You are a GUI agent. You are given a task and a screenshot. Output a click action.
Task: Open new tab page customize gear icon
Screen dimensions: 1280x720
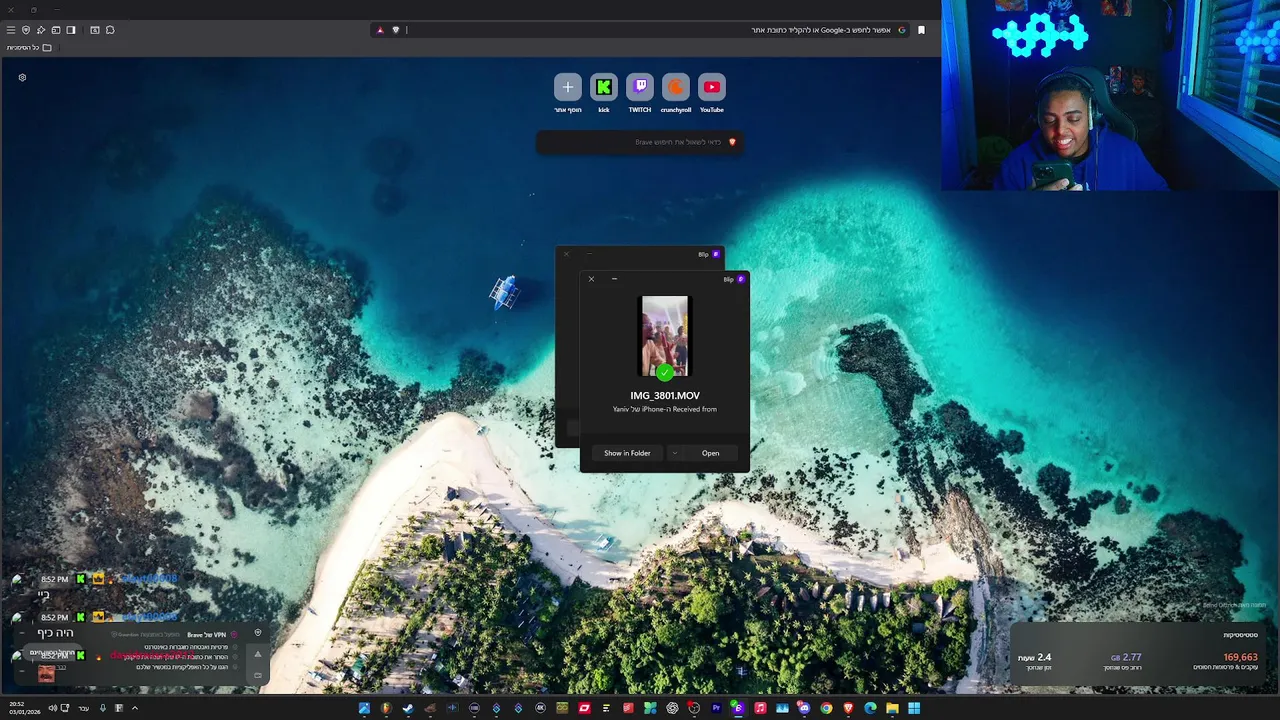(22, 77)
